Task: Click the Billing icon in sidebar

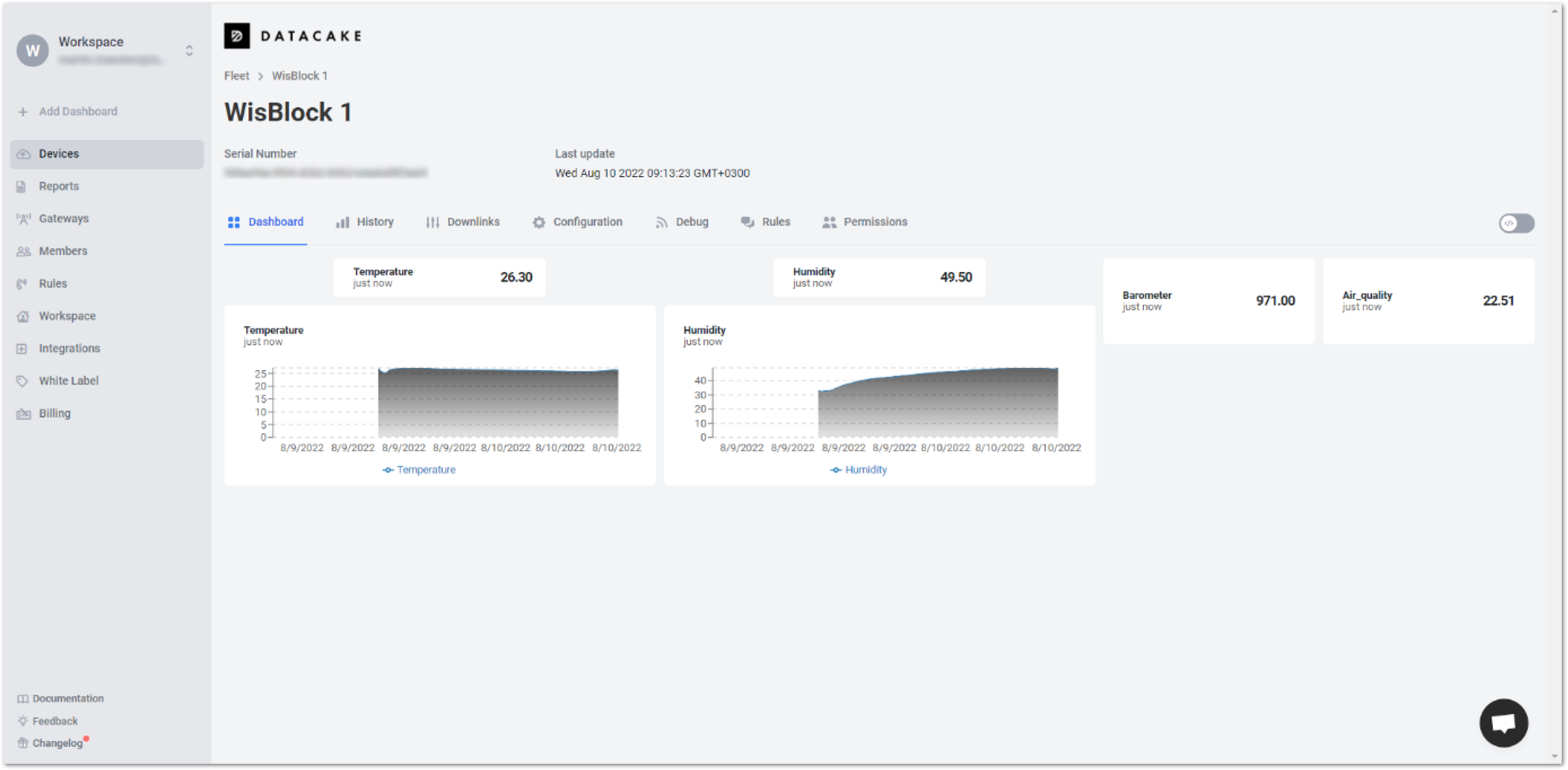Action: [x=24, y=413]
